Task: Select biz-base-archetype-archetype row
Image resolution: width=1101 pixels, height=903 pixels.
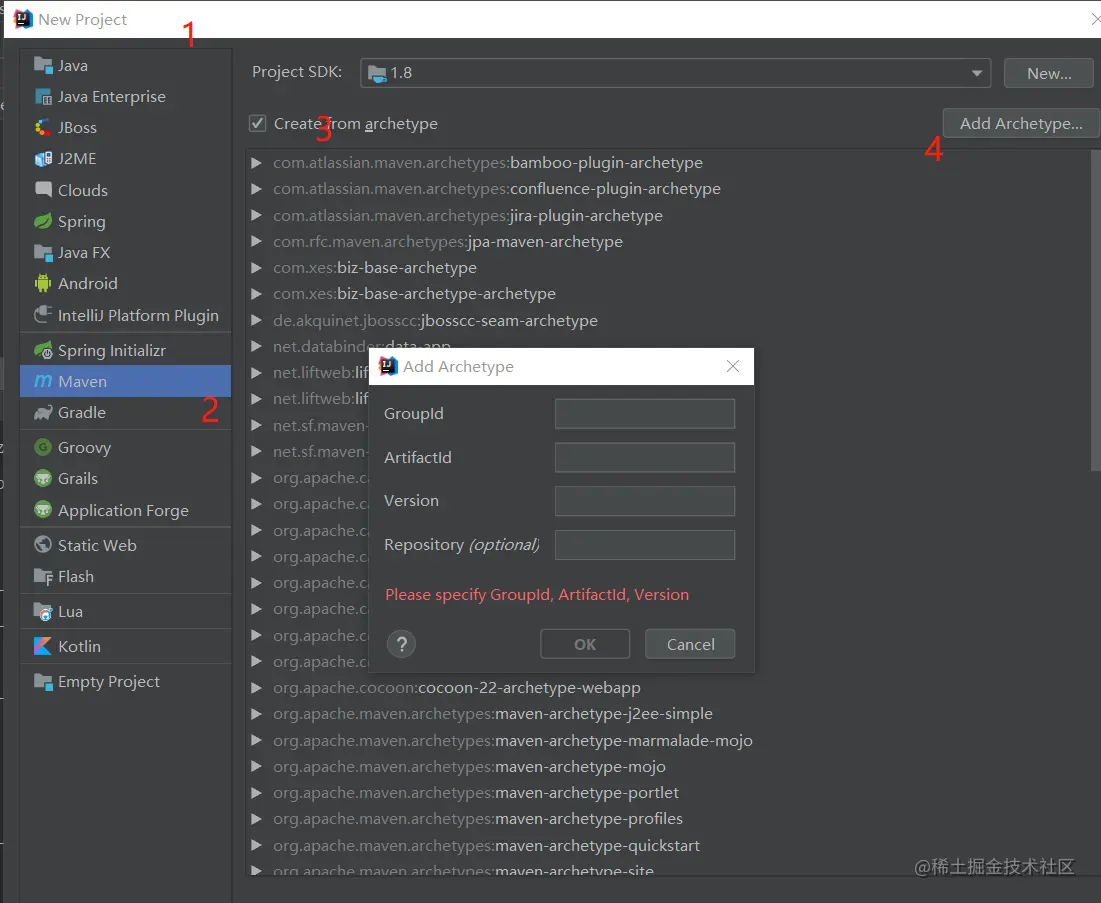Action: click(x=667, y=294)
